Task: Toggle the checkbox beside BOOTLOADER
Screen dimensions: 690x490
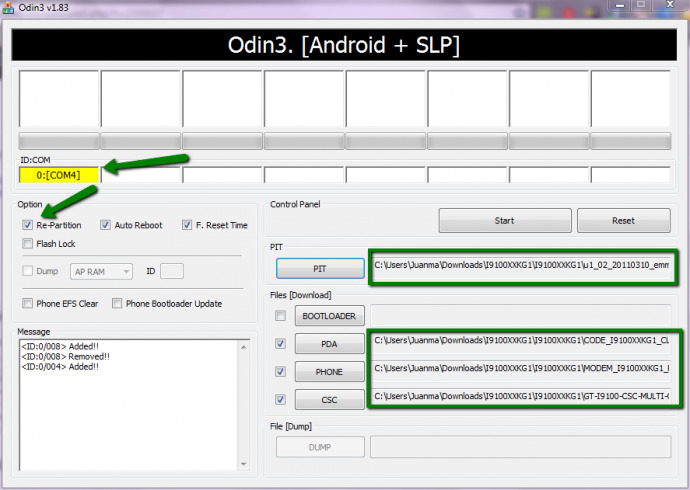Action: (280, 316)
